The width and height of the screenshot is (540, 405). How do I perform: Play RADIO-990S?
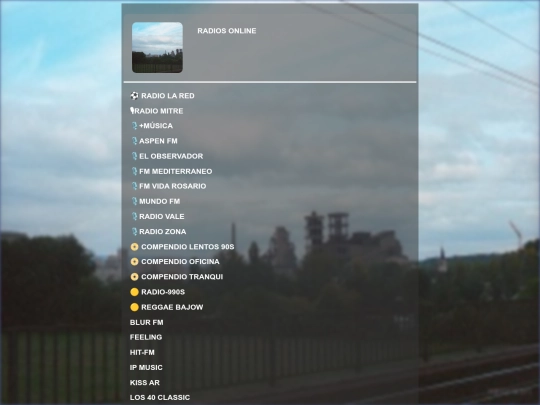[x=163, y=292]
